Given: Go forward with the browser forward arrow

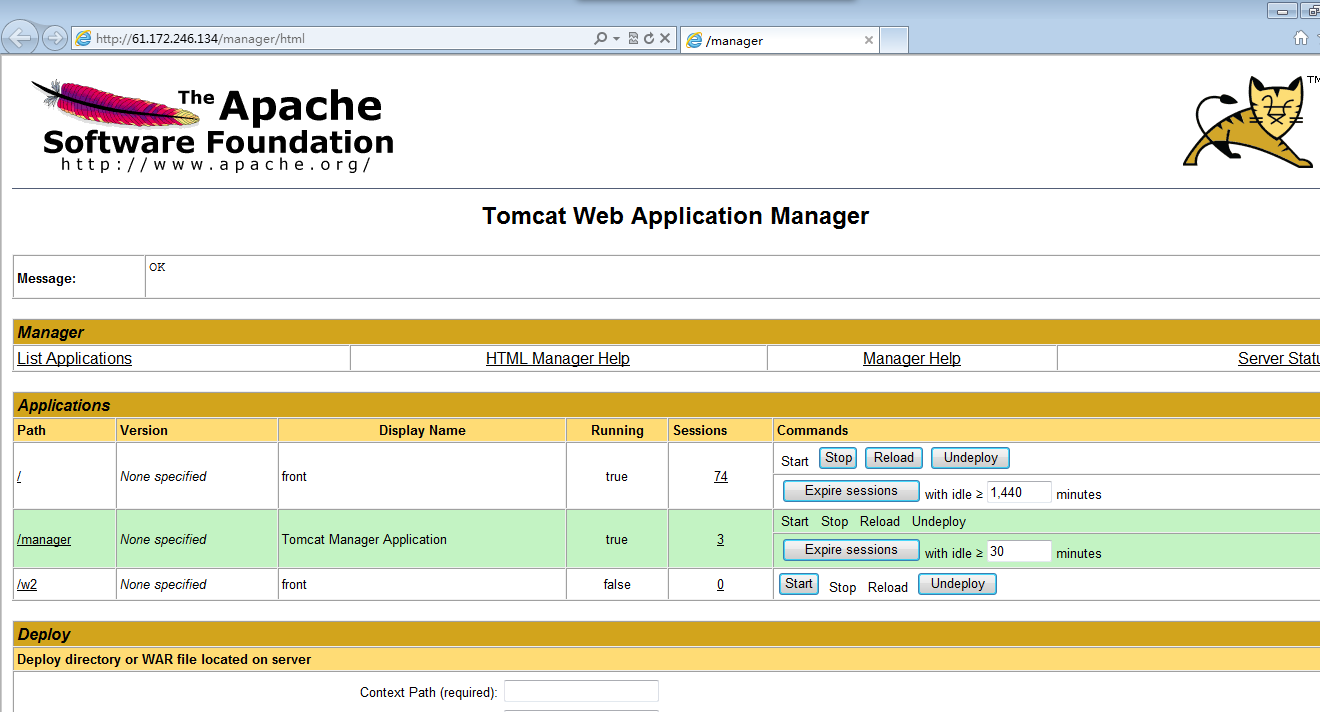Looking at the screenshot, I should pyautogui.click(x=55, y=38).
